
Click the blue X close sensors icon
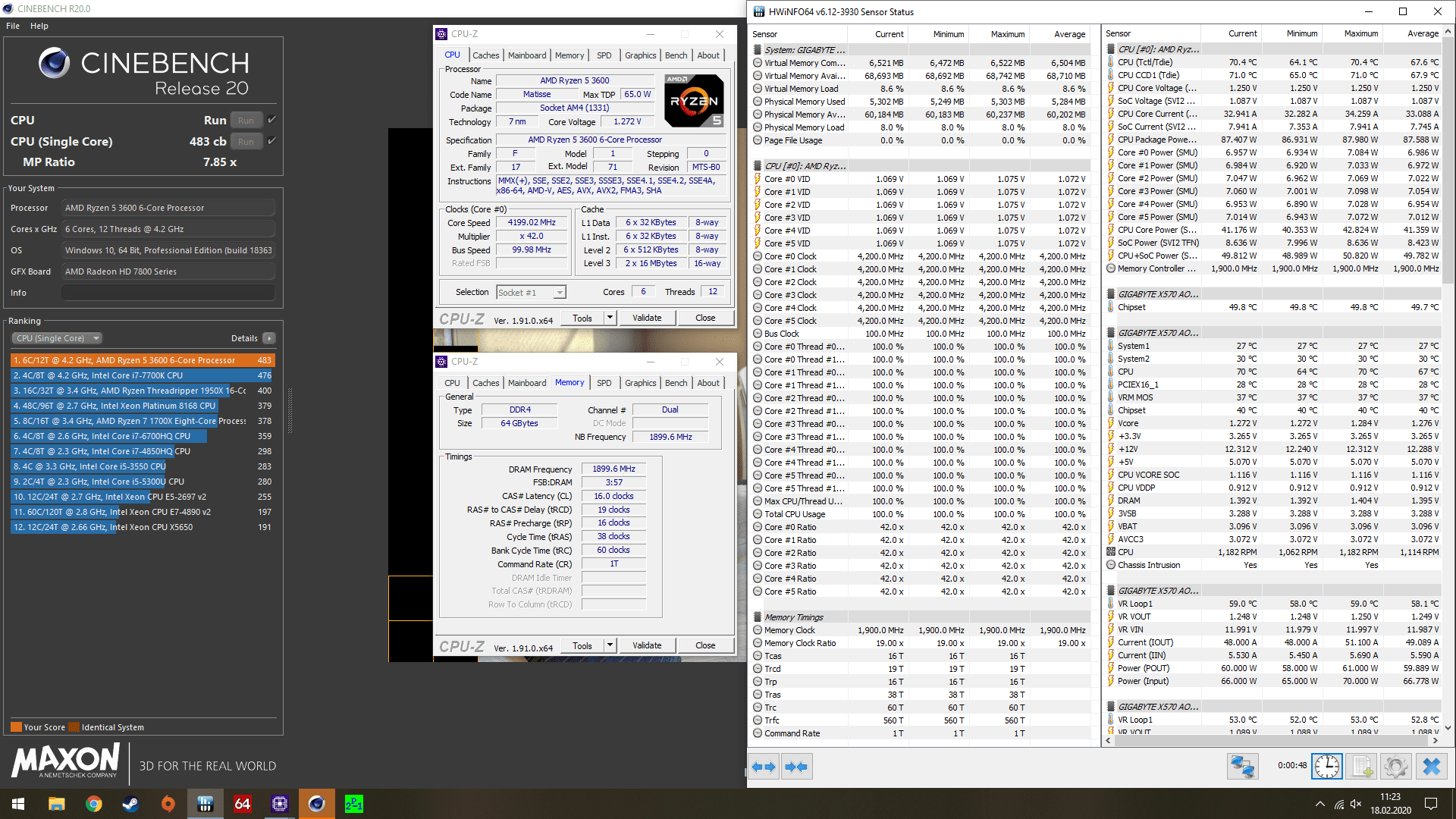point(1432,767)
